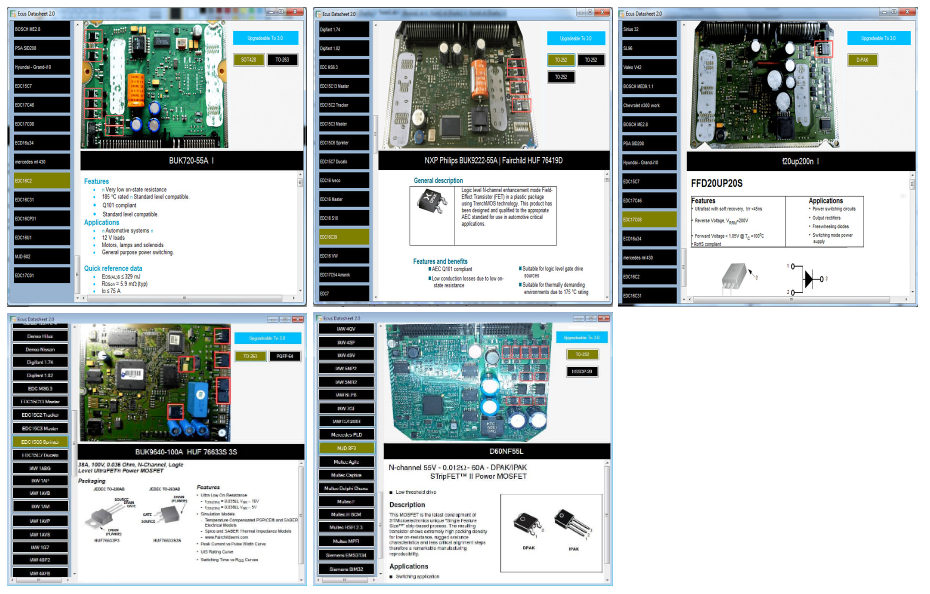Select Mercedes PLD in the ECU list

tap(346, 435)
